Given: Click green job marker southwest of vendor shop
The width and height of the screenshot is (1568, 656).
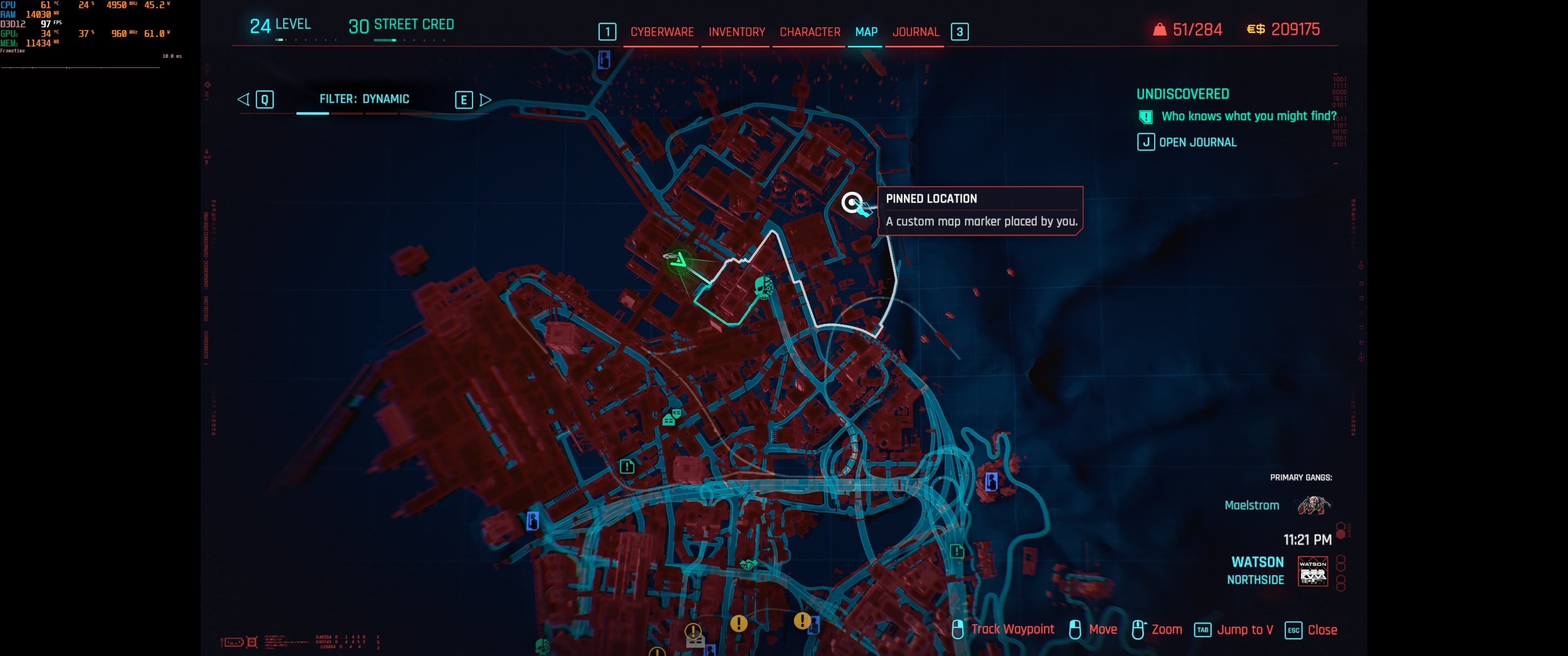Looking at the screenshot, I should (x=627, y=467).
